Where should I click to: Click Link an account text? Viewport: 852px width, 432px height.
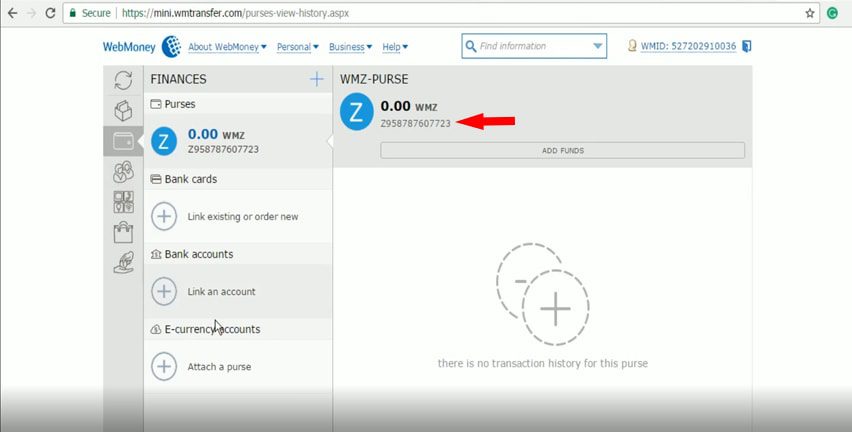pyautogui.click(x=221, y=291)
